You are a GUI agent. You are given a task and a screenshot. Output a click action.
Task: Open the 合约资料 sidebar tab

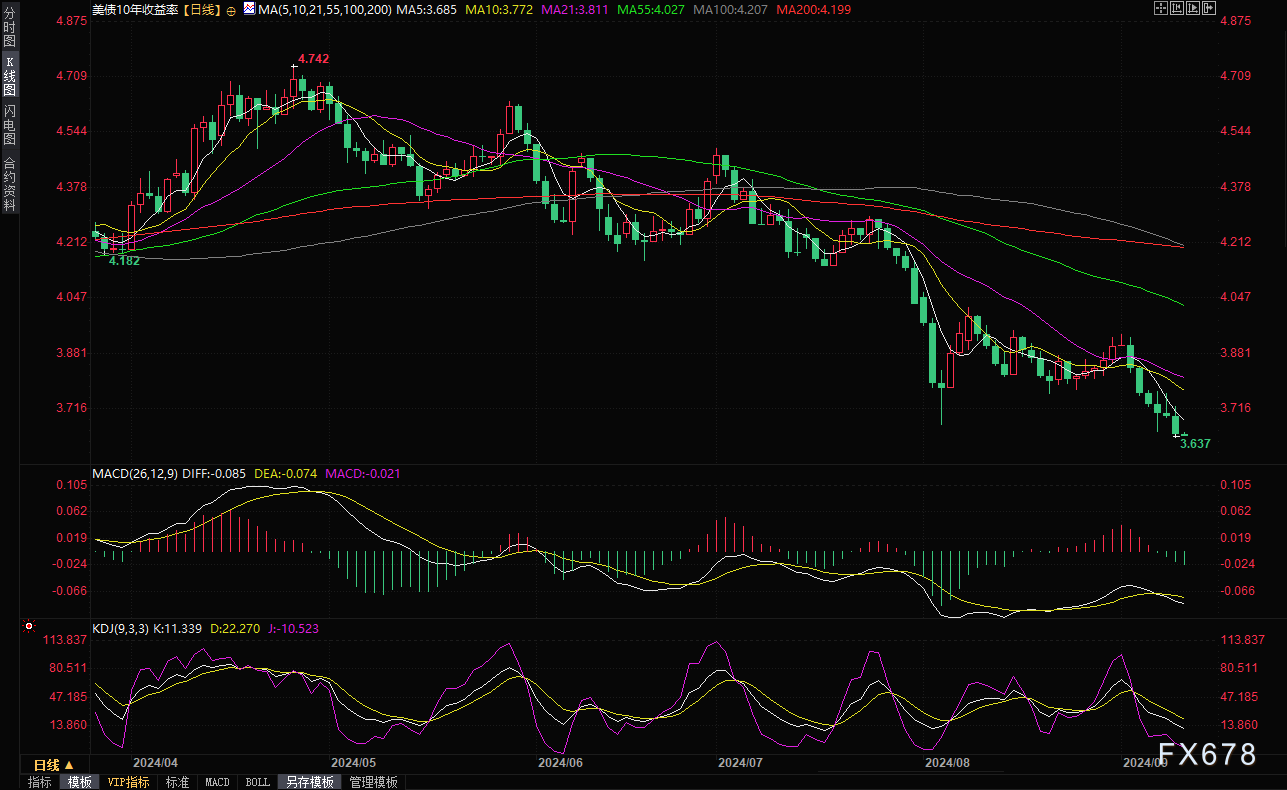(9, 183)
